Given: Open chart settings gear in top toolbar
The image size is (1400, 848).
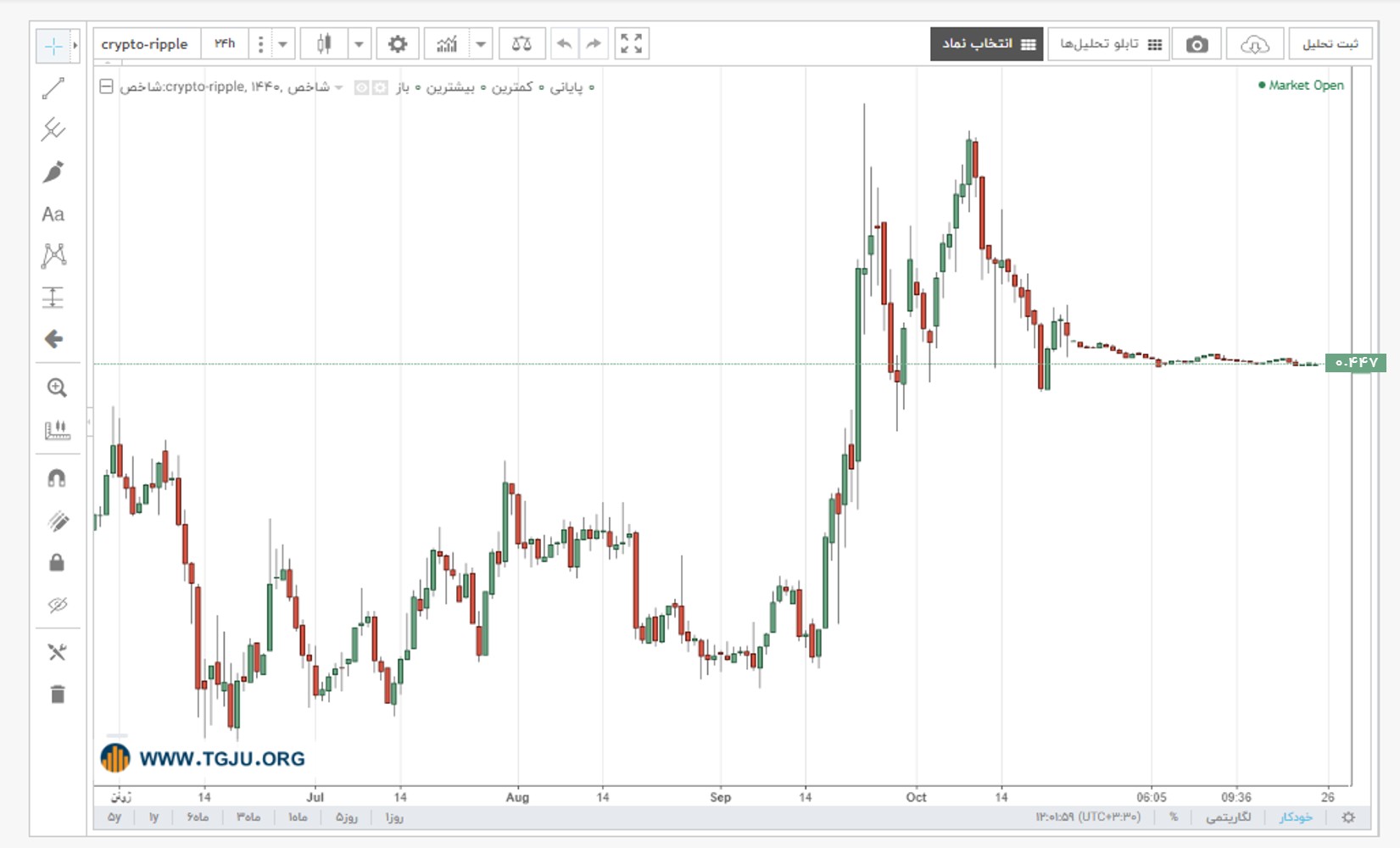Looking at the screenshot, I should (398, 44).
